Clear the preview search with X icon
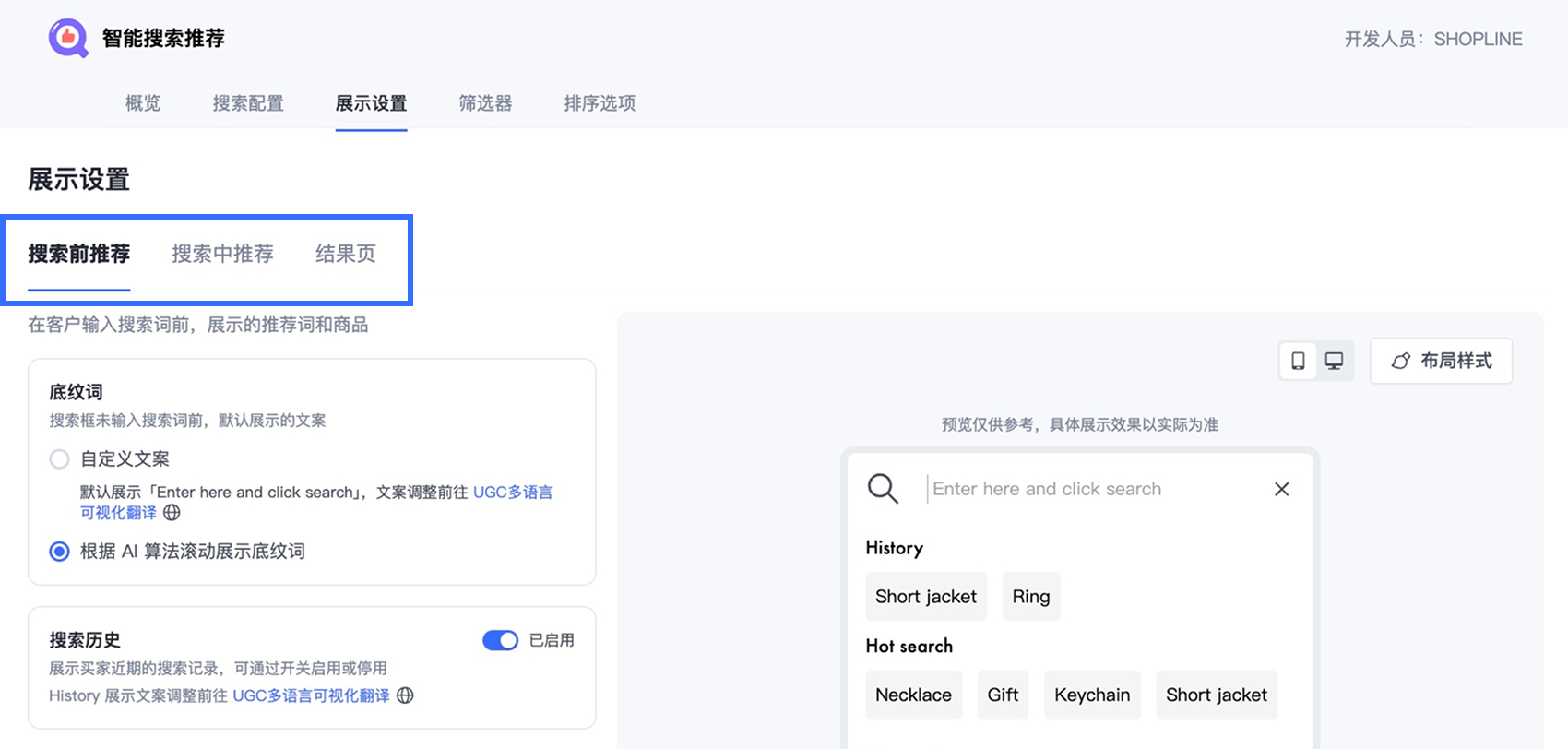 click(1281, 489)
